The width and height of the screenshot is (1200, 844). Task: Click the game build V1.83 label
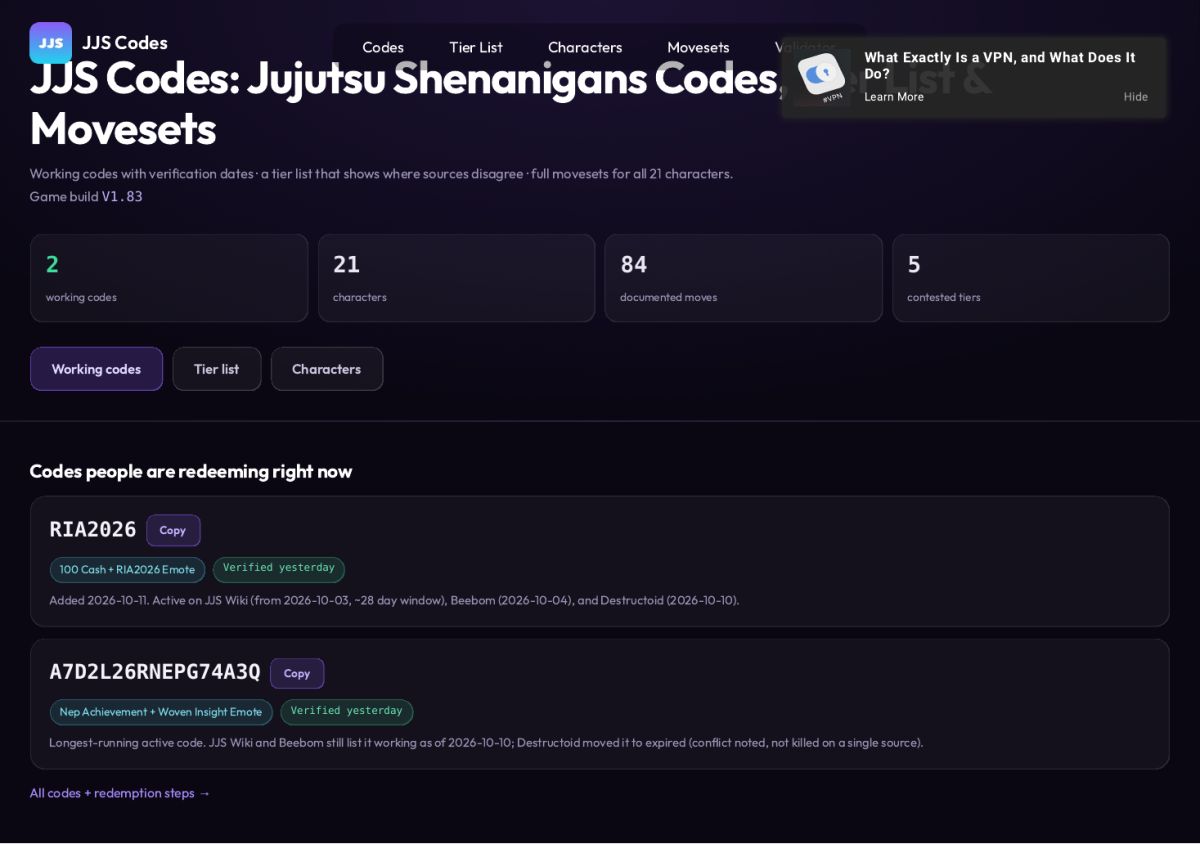click(86, 196)
